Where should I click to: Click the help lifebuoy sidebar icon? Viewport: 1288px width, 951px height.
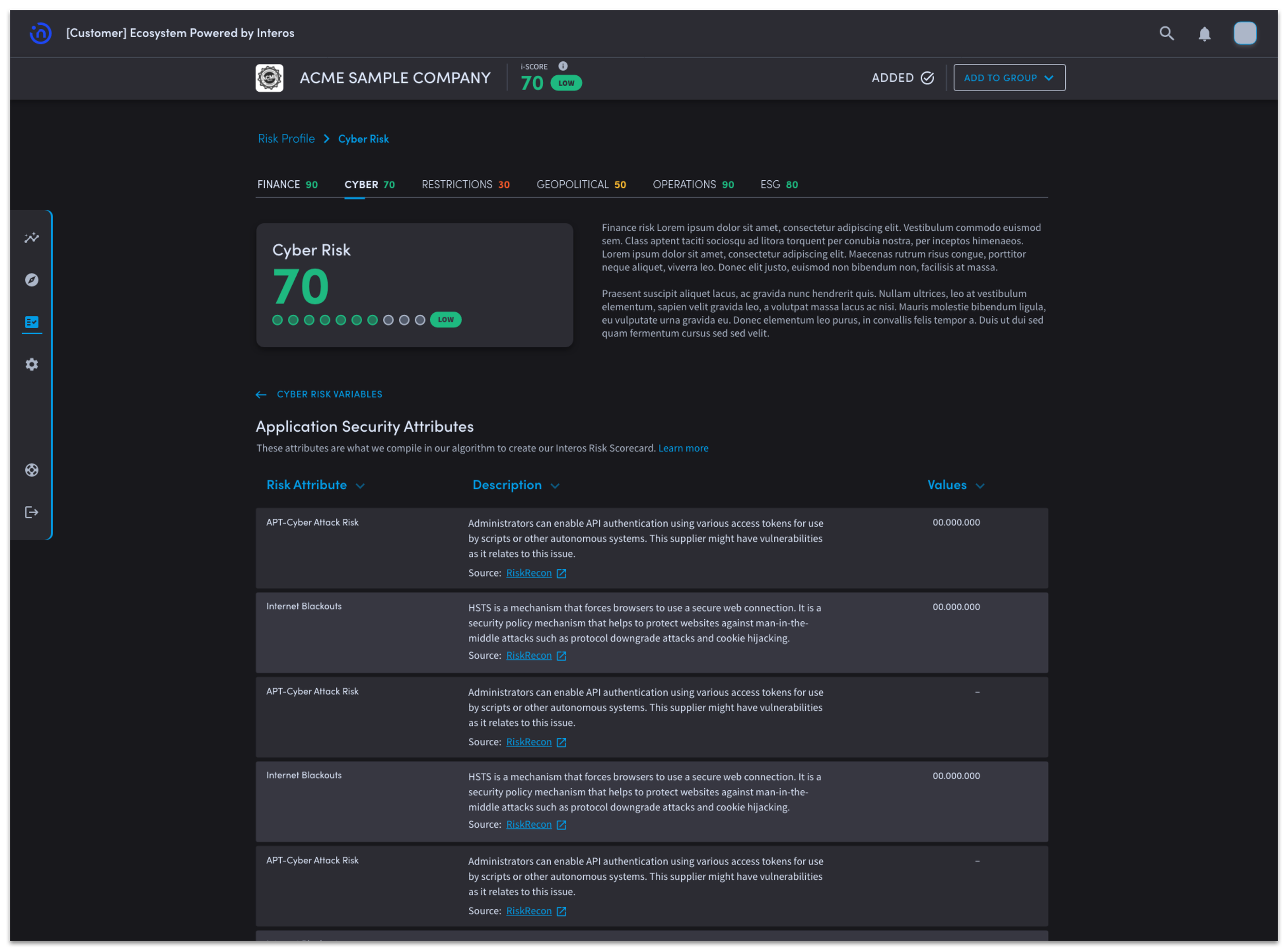coord(31,470)
